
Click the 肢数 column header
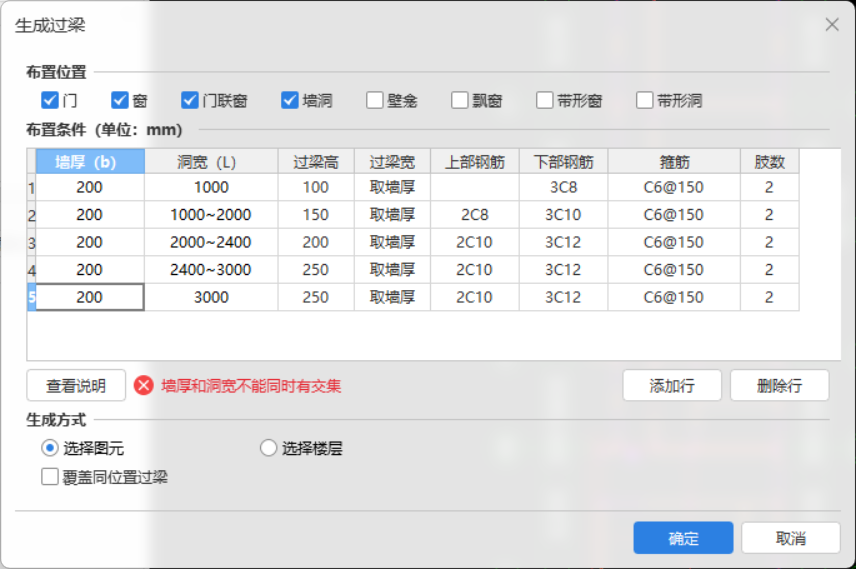click(x=770, y=162)
